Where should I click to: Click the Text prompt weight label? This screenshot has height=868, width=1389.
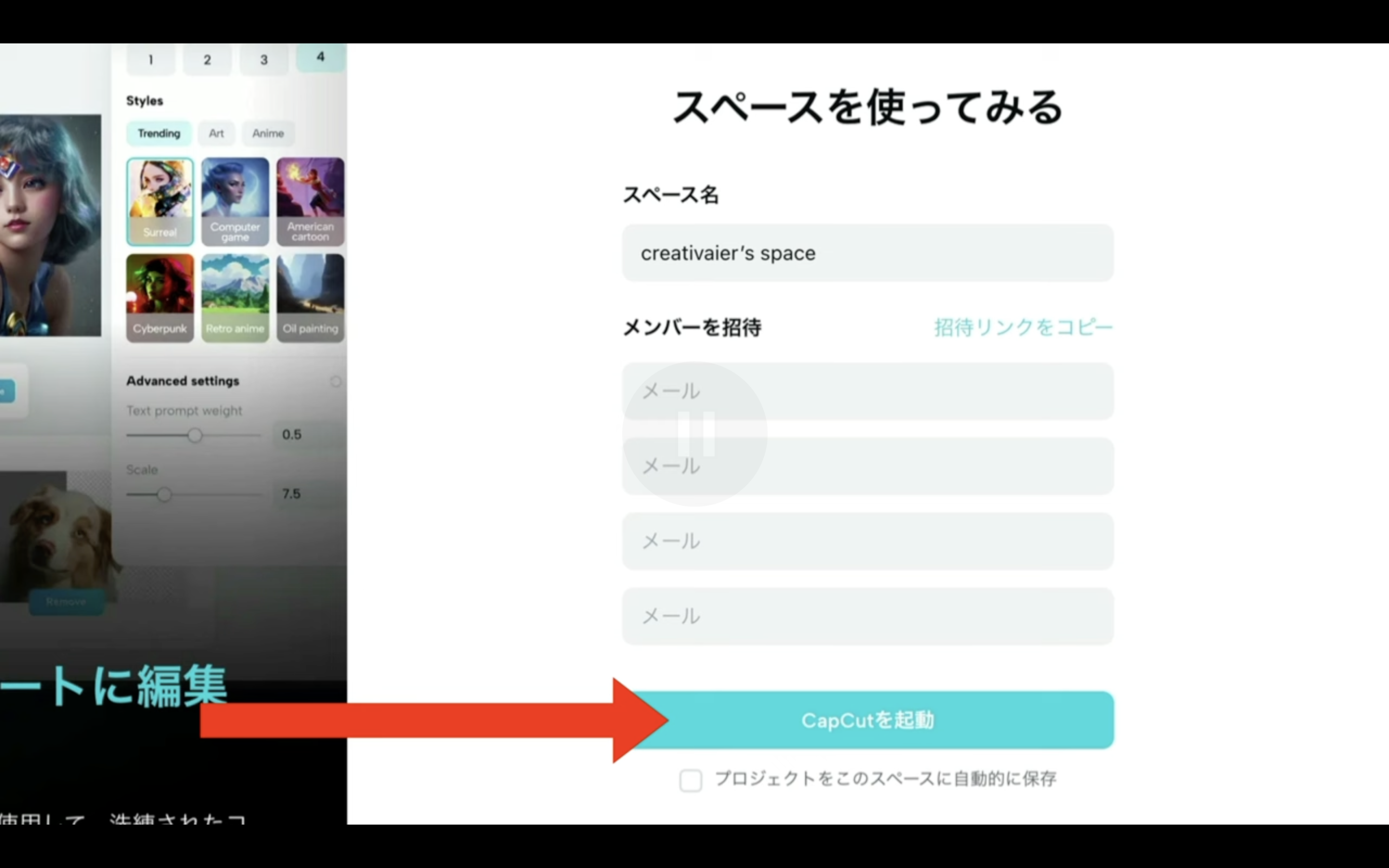tap(184, 411)
